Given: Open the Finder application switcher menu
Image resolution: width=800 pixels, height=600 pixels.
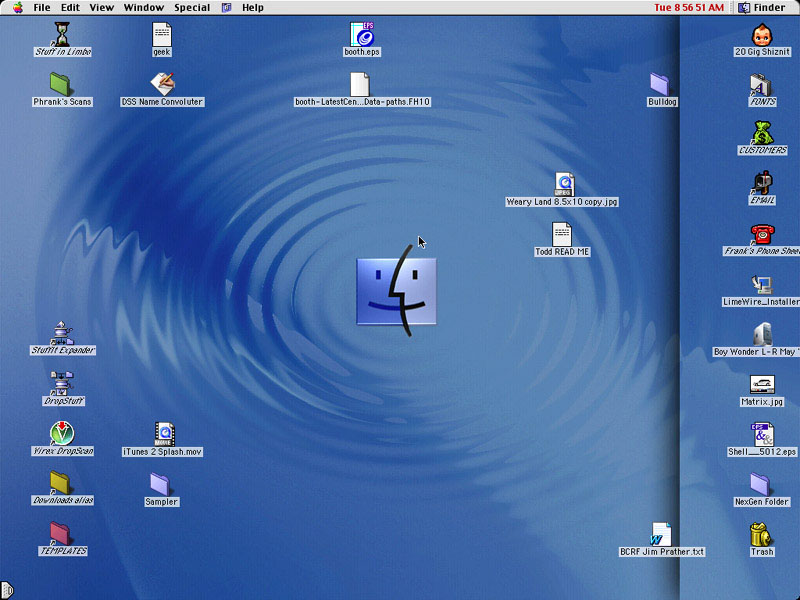Looking at the screenshot, I should point(763,8).
